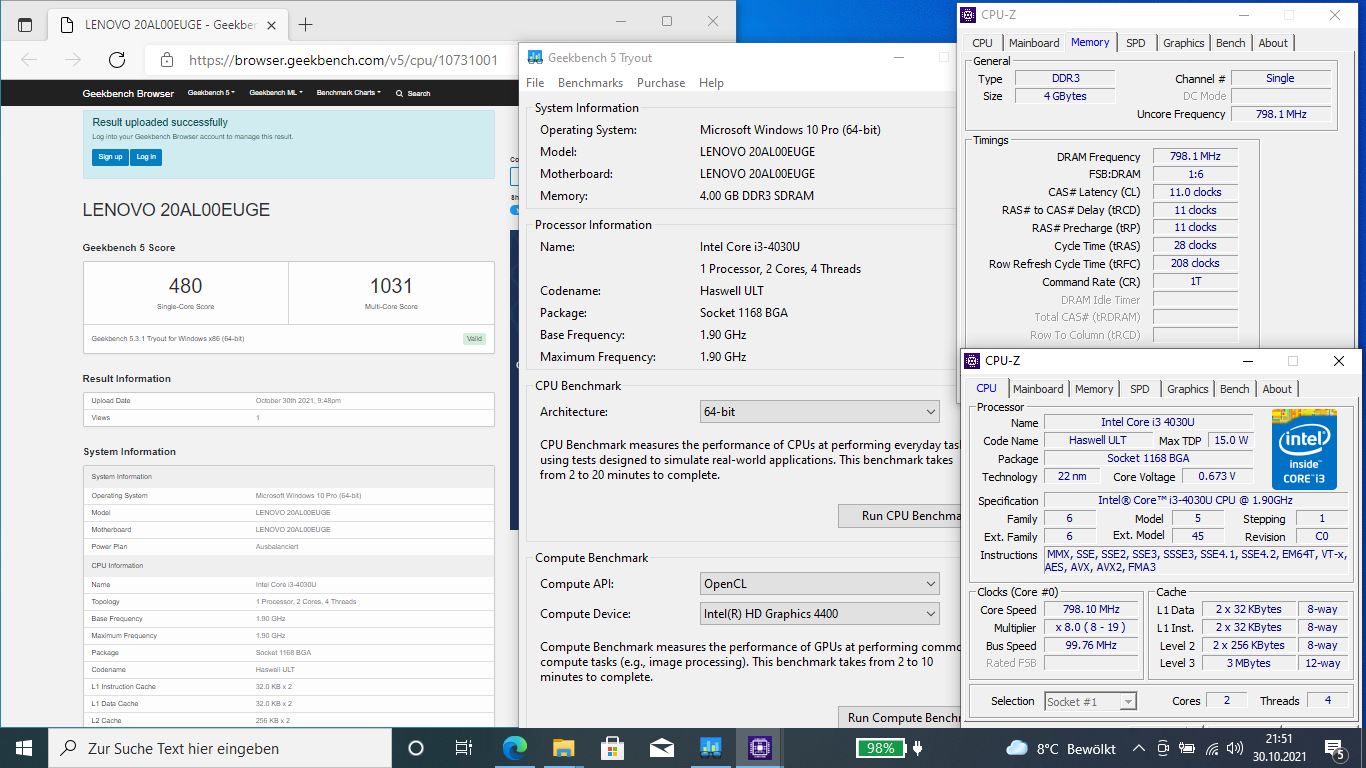The height and width of the screenshot is (768, 1366).
Task: Click the green Valid badge
Action: pyautogui.click(x=474, y=338)
